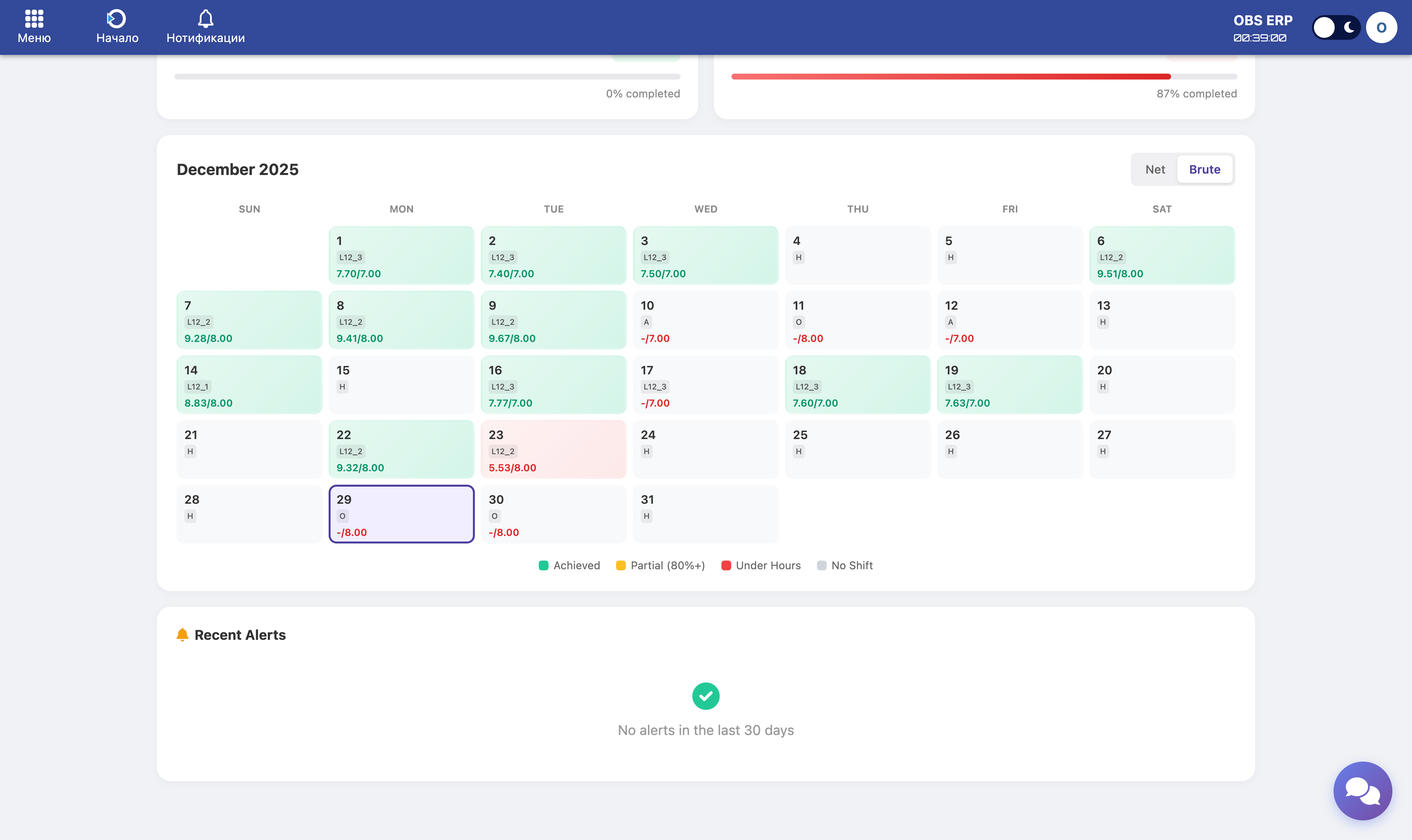Click the Under Hours legend swatch
Image resolution: width=1412 pixels, height=840 pixels.
coord(726,566)
